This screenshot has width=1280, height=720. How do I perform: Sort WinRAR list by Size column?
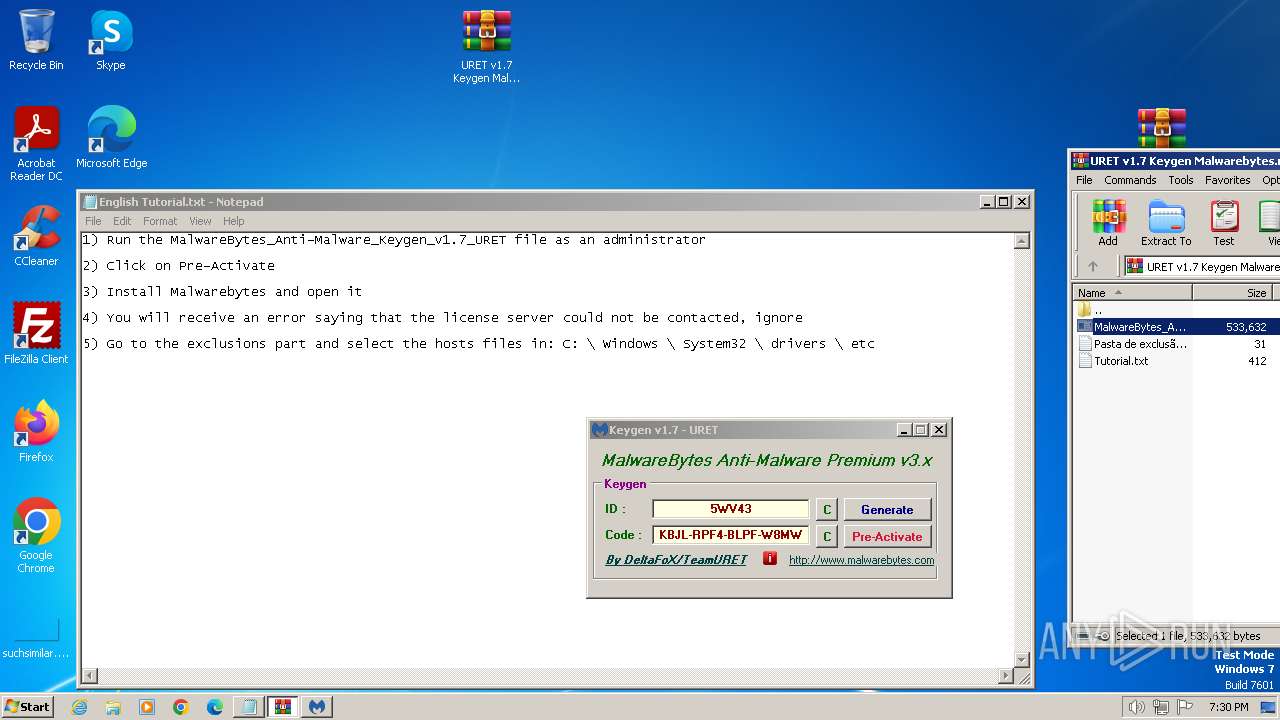[1232, 293]
